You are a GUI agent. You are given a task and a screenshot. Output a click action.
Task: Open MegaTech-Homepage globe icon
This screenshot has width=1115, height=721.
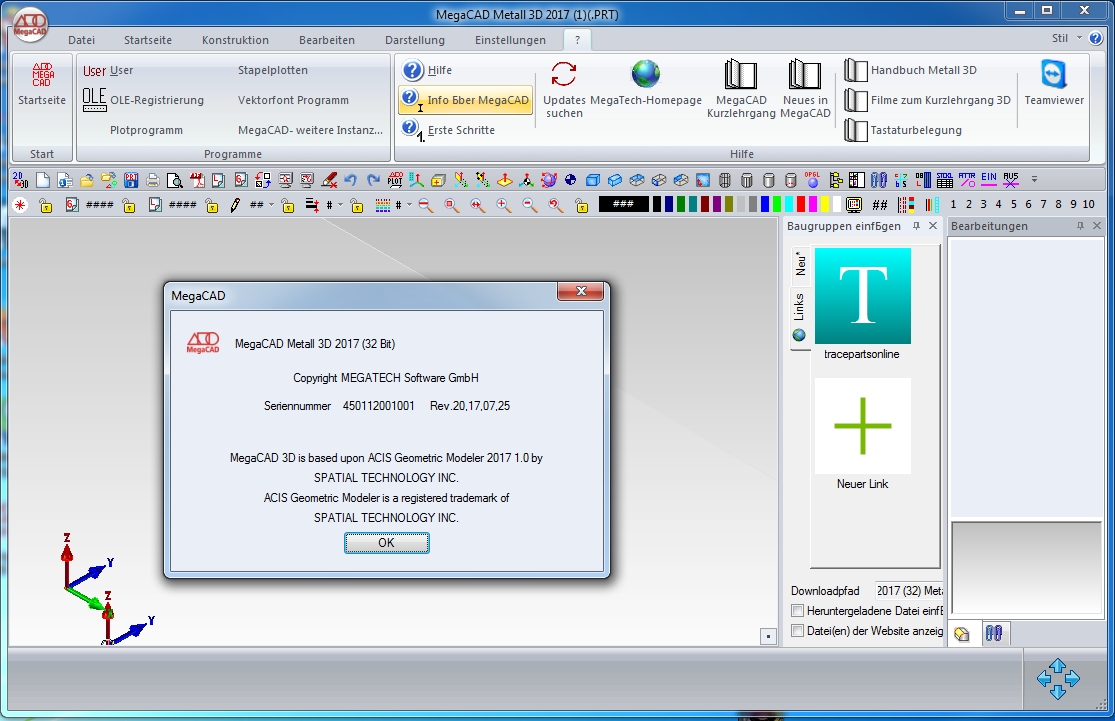click(646, 82)
